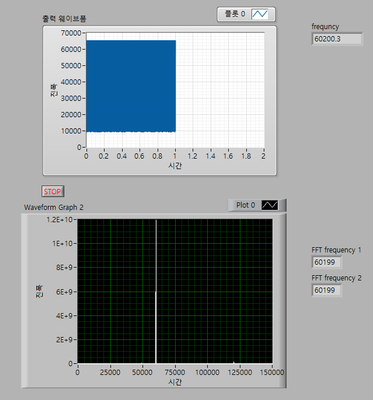
Task: Click the STOP button
Action: point(52,192)
